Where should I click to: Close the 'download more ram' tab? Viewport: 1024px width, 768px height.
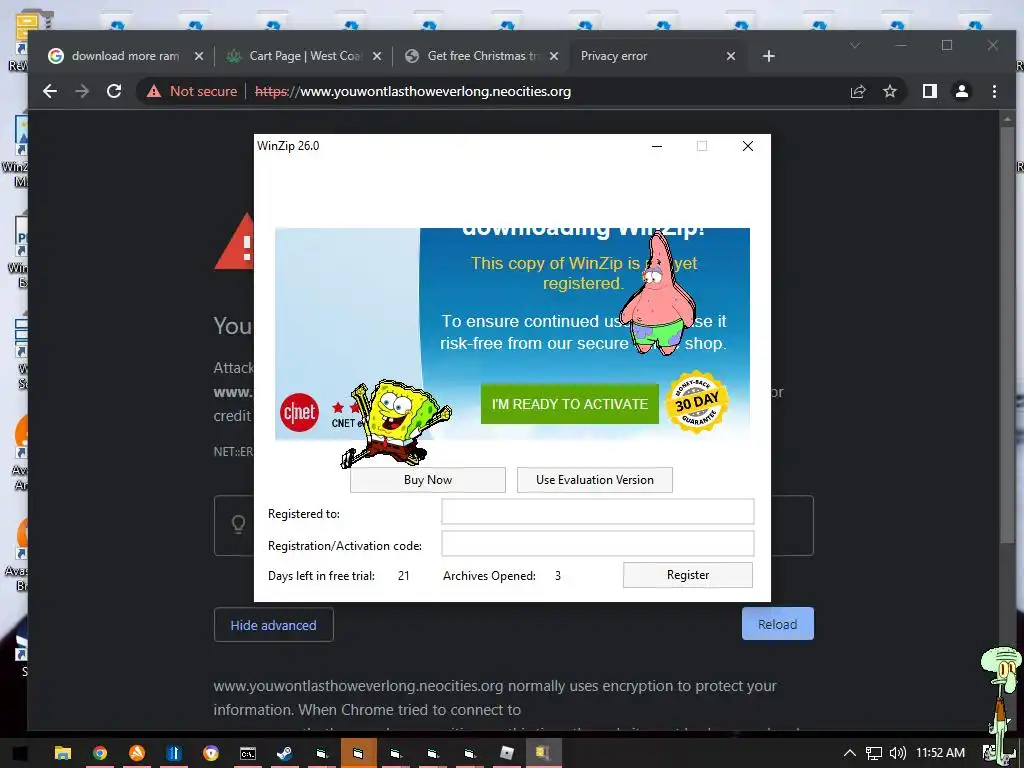point(199,56)
